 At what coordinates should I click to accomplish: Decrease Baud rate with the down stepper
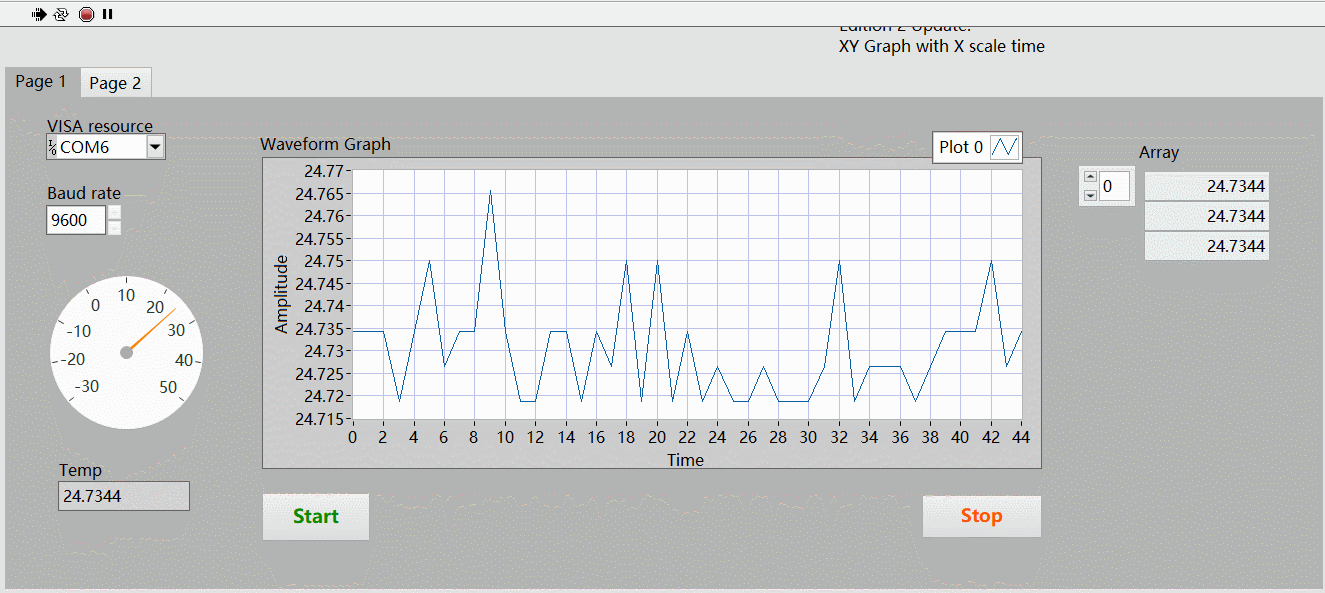[x=115, y=228]
